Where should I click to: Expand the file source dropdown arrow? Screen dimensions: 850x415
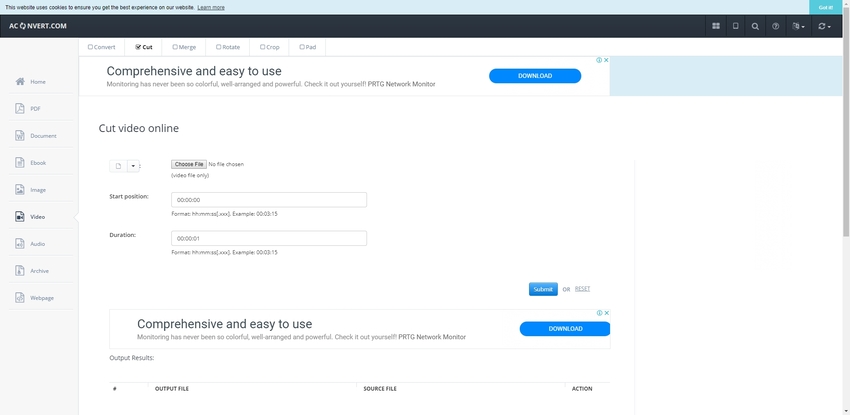pyautogui.click(x=134, y=166)
